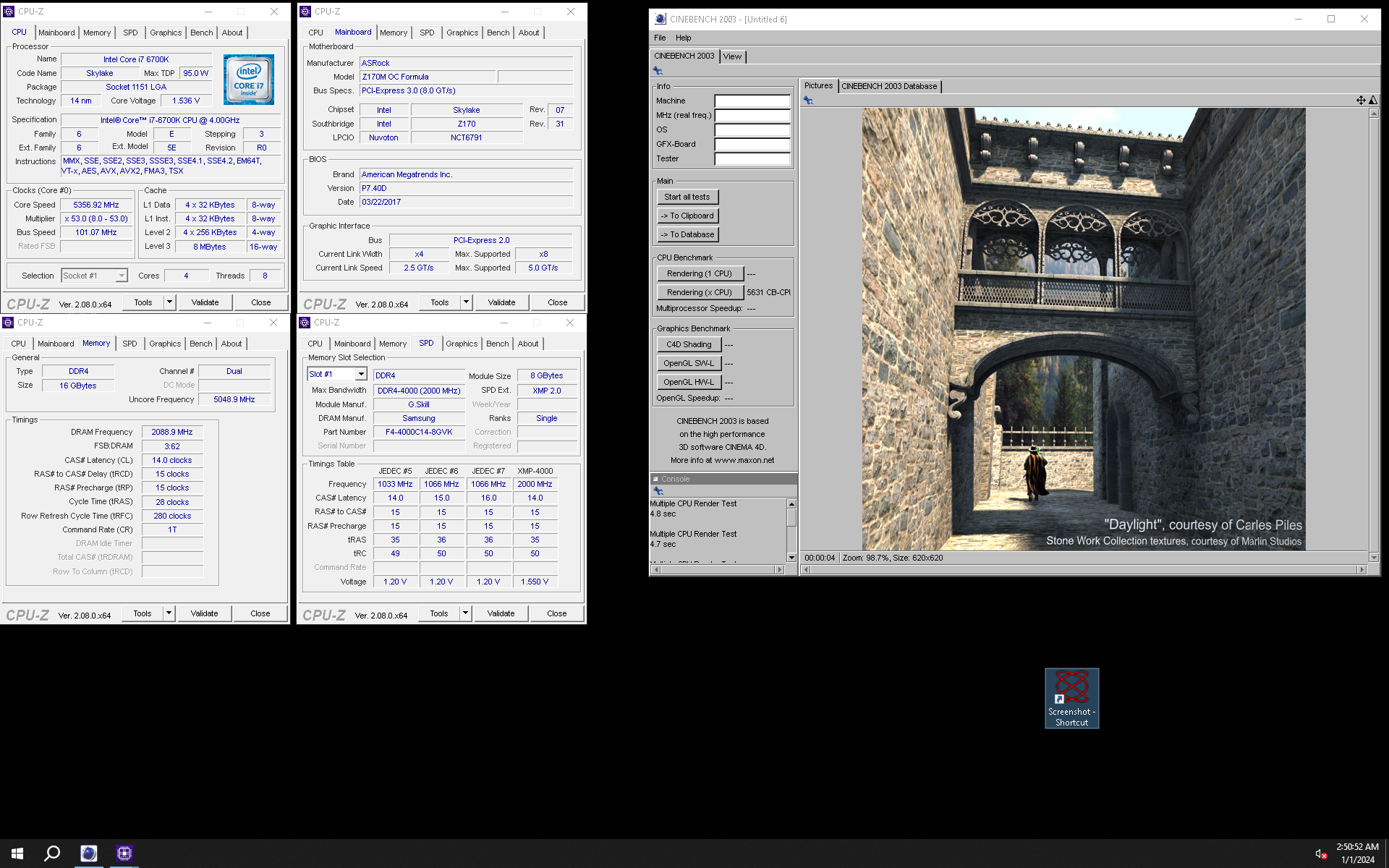Screen dimensions: 1389x868
Task: Click Validate in the CPU tab window
Action: (x=205, y=302)
